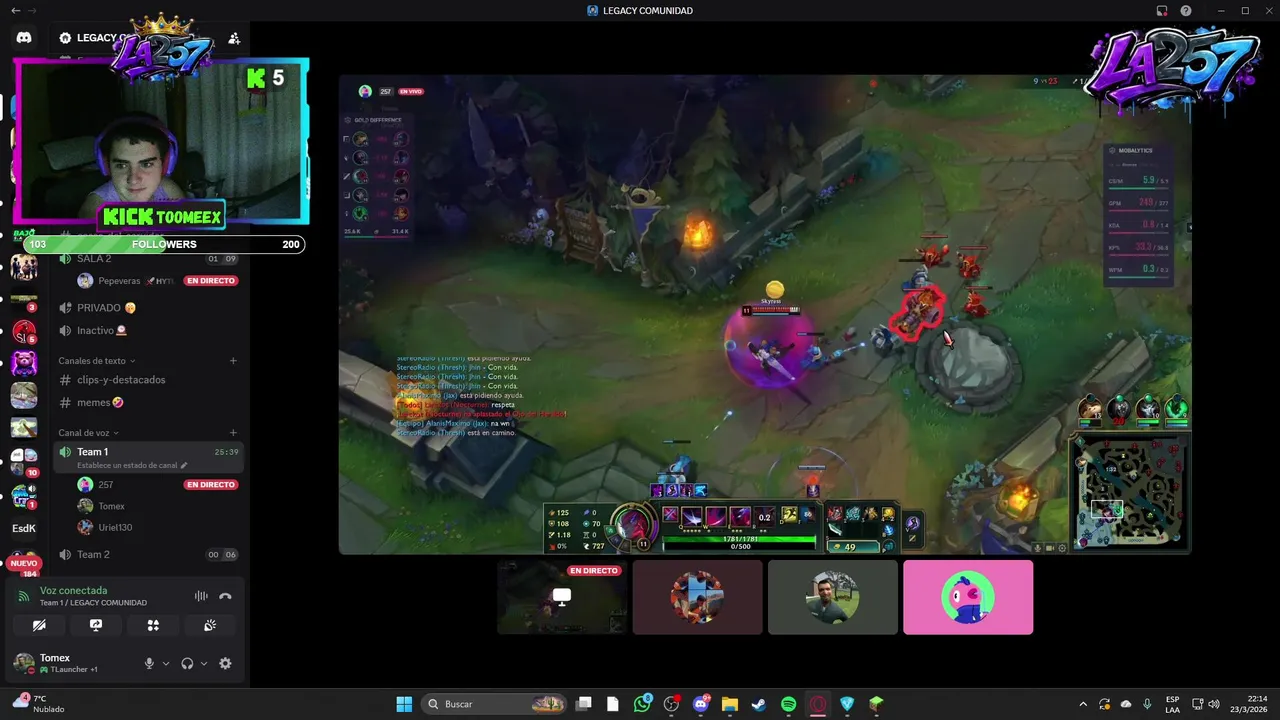Create a channel in Canal de voz
This screenshot has height=720, width=1280.
click(x=233, y=433)
